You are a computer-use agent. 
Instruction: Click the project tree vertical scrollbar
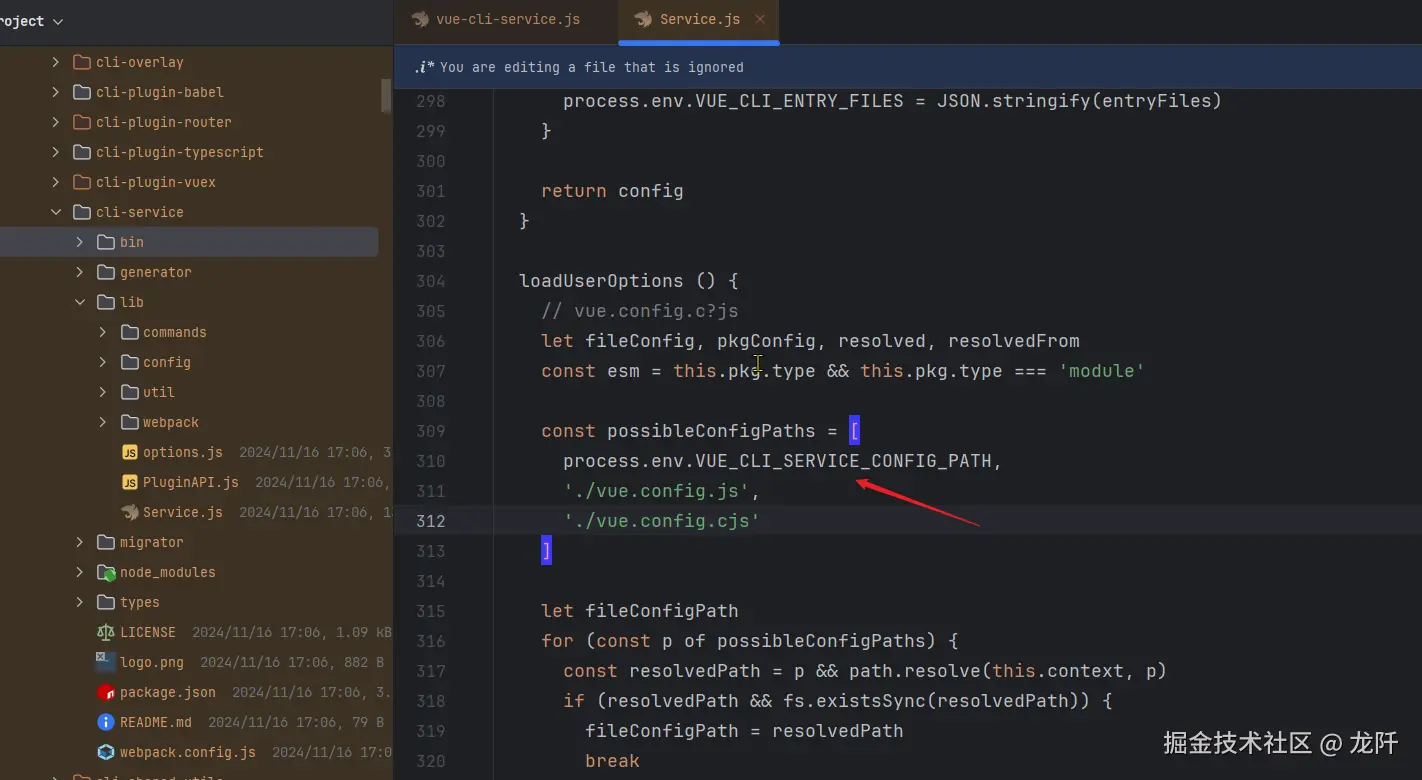click(x=386, y=96)
